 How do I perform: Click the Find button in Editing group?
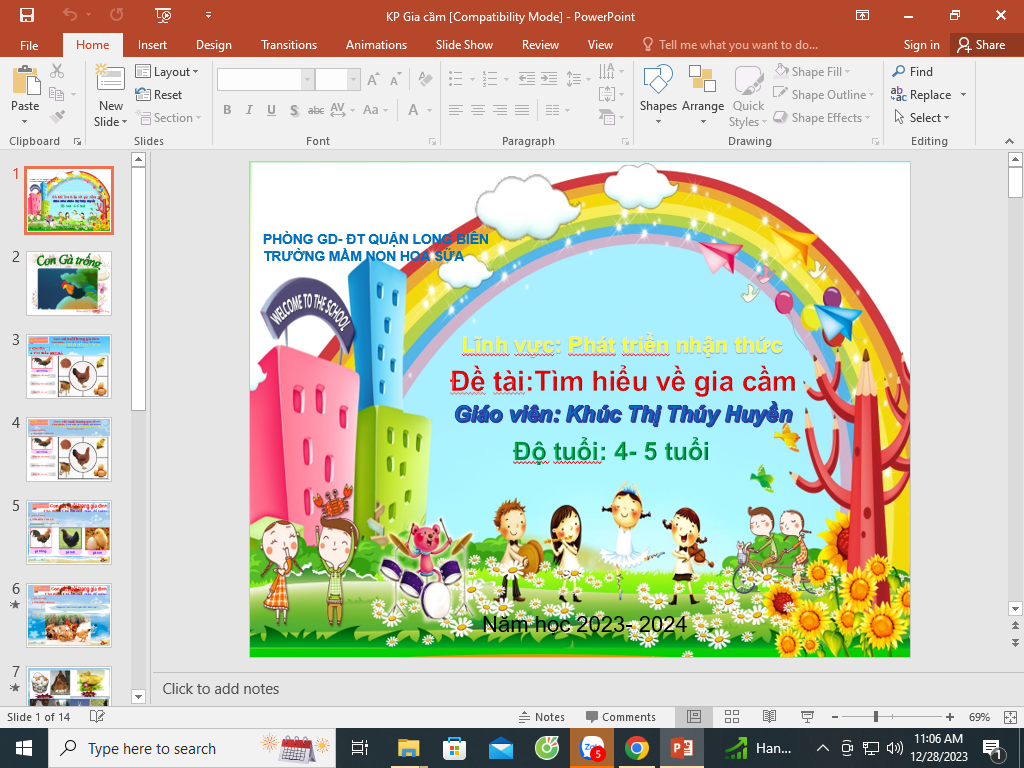tap(912, 72)
